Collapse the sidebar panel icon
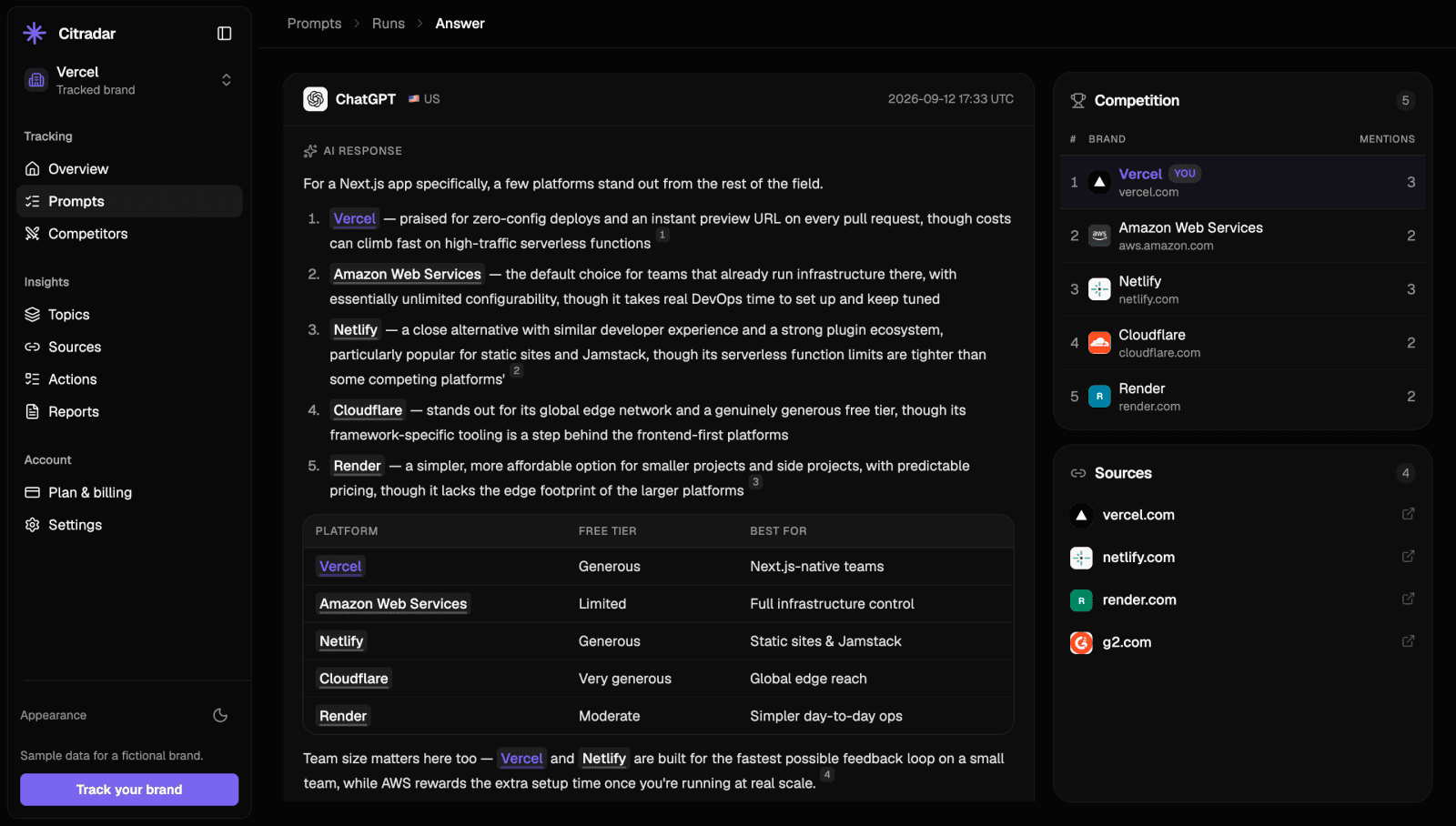This screenshot has height=826, width=1456. coord(225,34)
